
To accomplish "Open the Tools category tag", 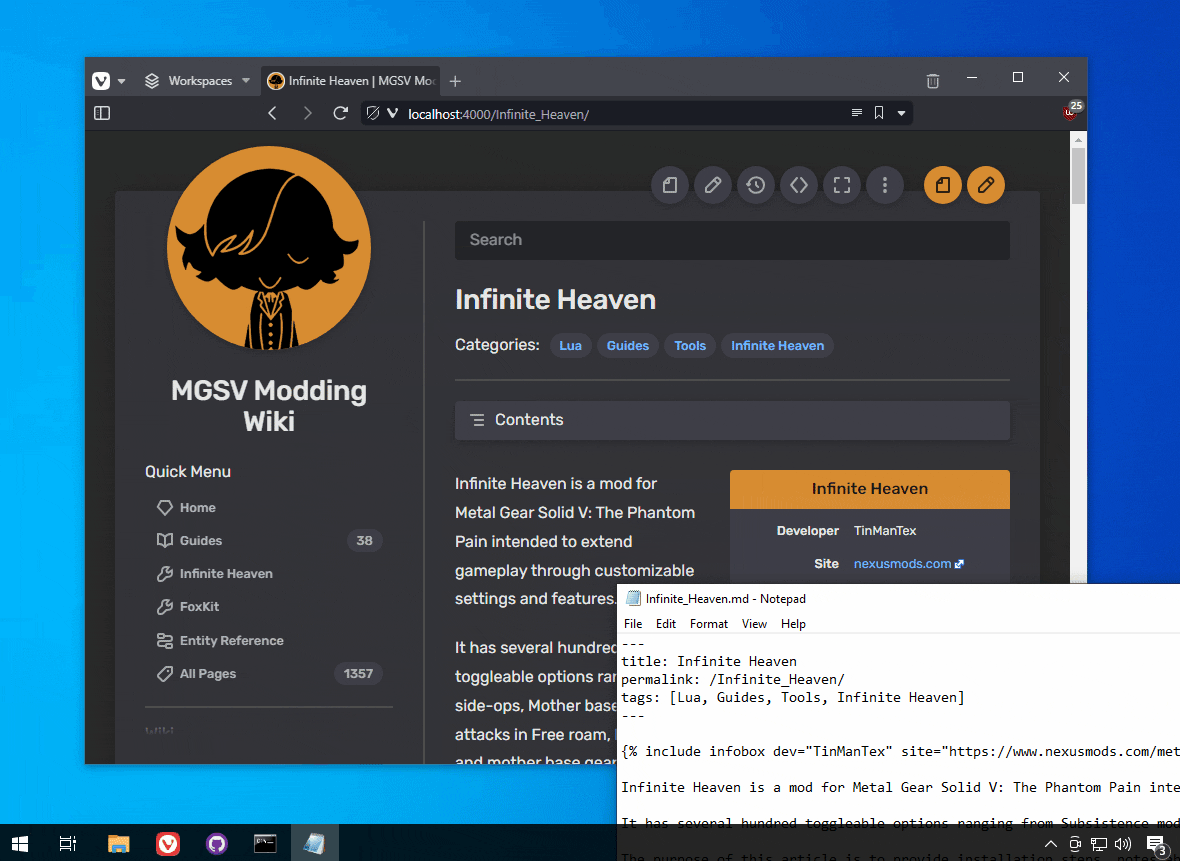I will pyautogui.click(x=690, y=345).
